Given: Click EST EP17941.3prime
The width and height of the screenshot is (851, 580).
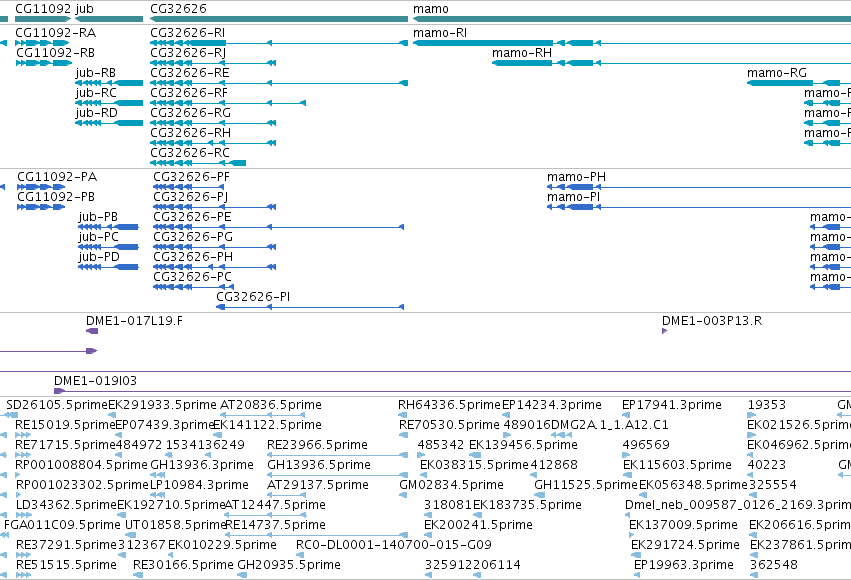Looking at the screenshot, I should coord(671,405).
